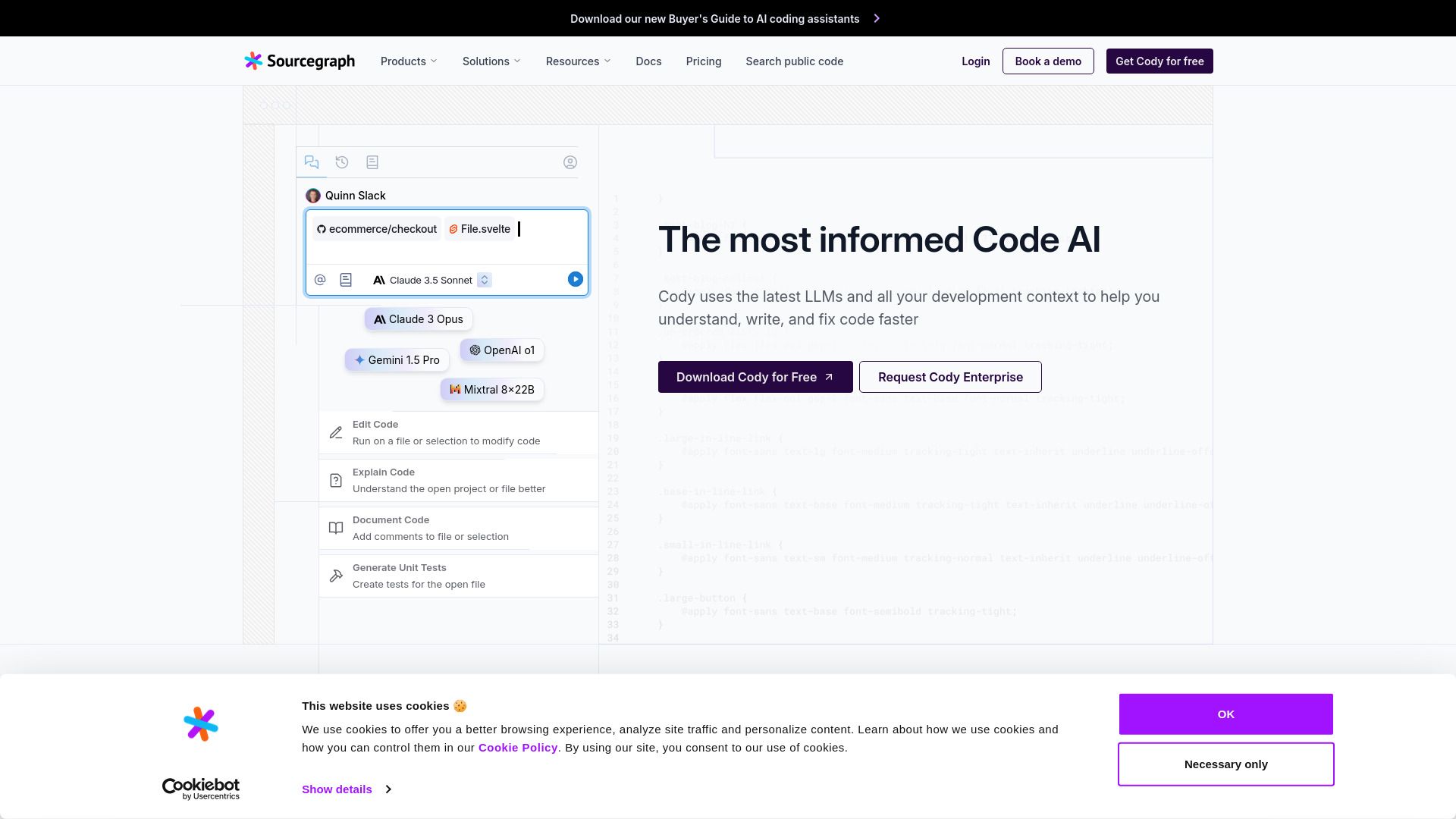Open the chat history clock icon

(x=342, y=162)
